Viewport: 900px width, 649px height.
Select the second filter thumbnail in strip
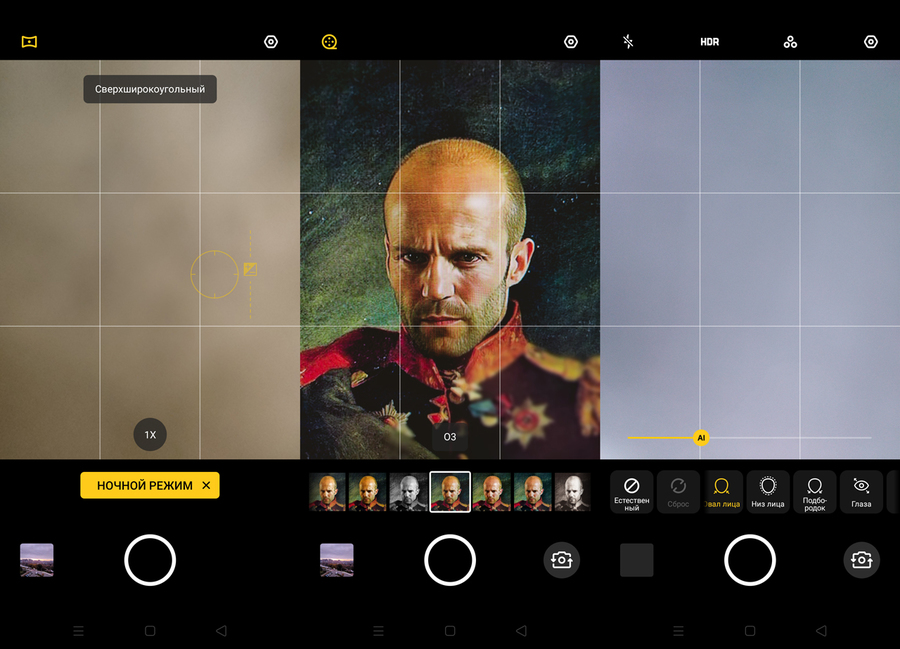[x=368, y=492]
